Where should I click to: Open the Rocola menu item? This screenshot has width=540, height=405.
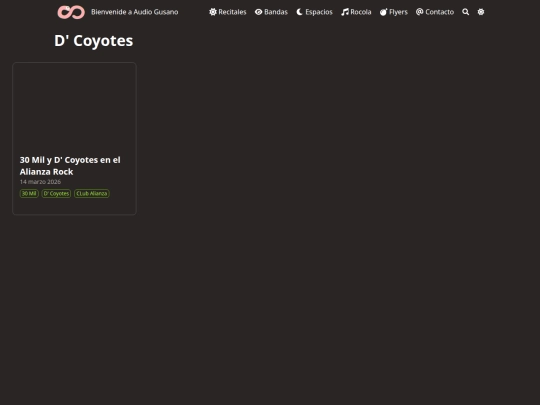point(361,12)
